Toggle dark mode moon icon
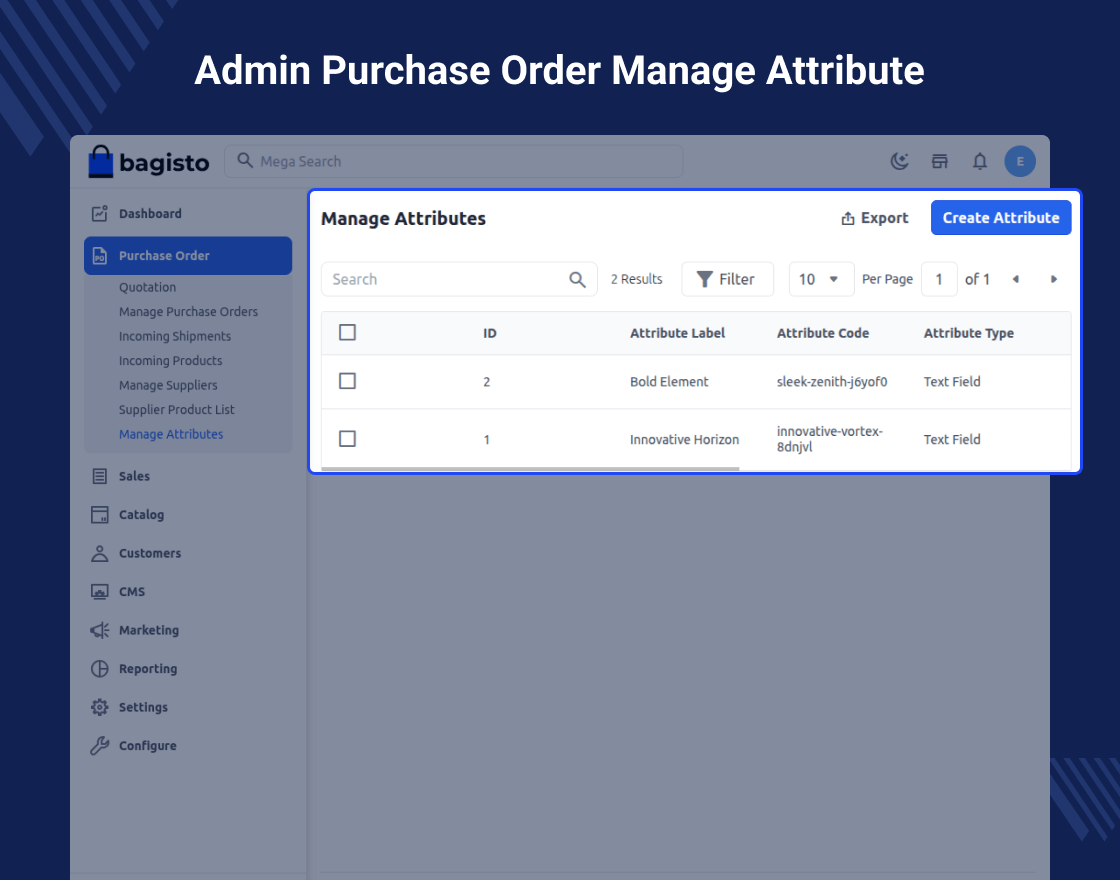 coord(899,161)
